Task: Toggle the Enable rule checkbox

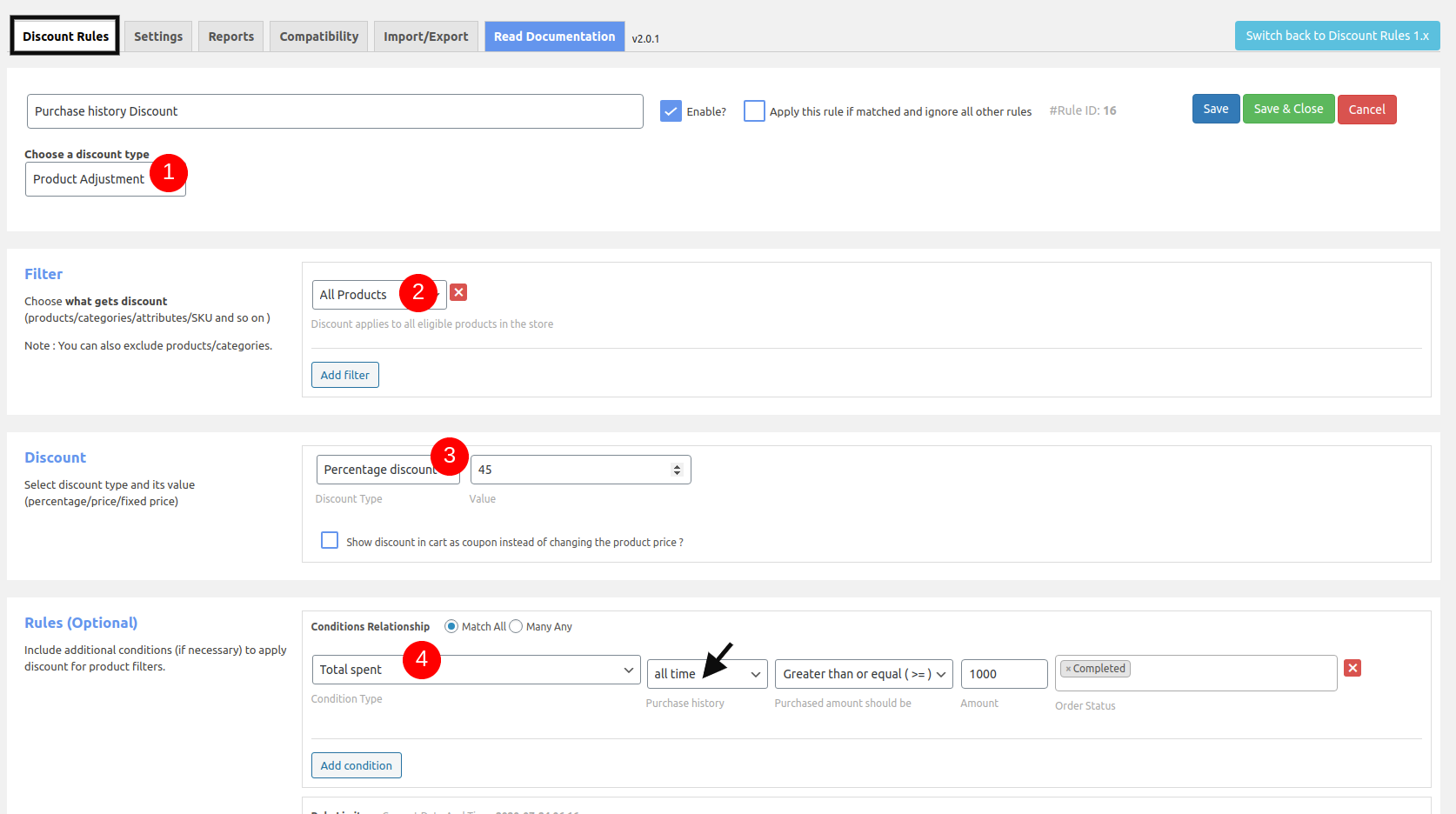Action: [671, 111]
